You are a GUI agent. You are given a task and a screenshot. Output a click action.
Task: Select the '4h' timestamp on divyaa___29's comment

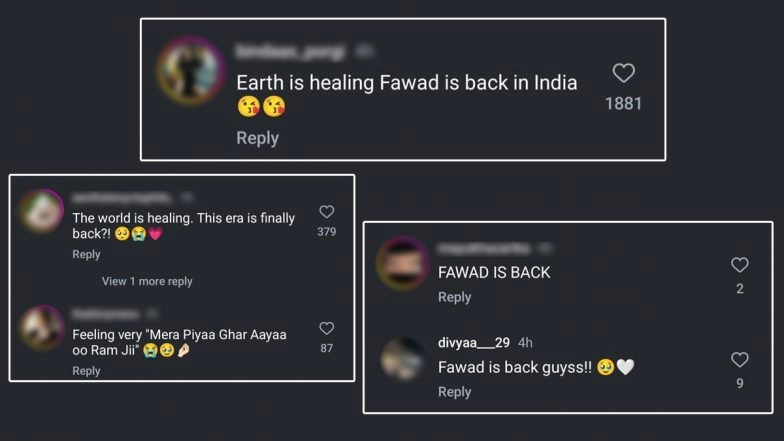525,342
